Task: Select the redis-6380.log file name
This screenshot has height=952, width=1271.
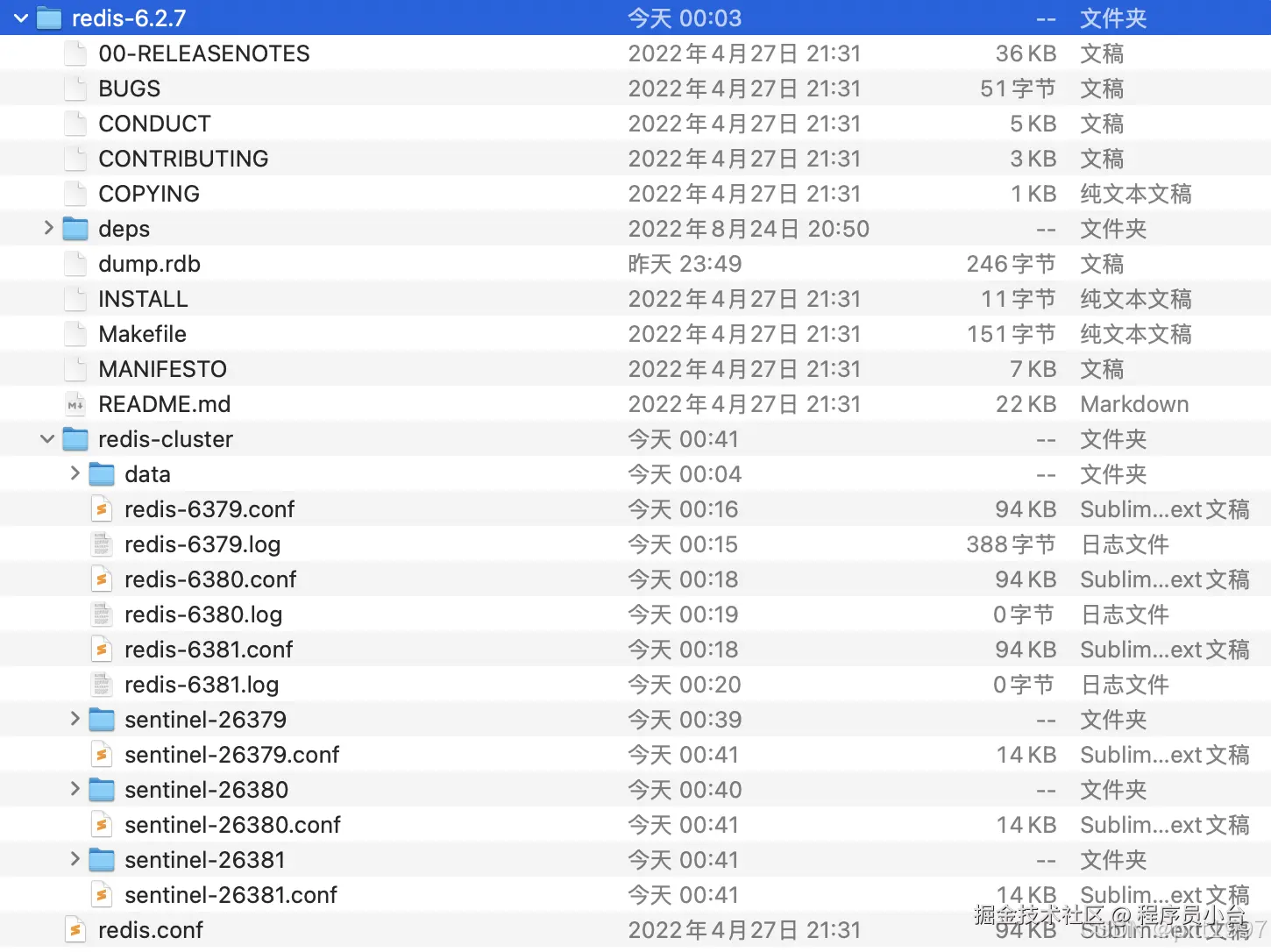Action: pos(204,615)
